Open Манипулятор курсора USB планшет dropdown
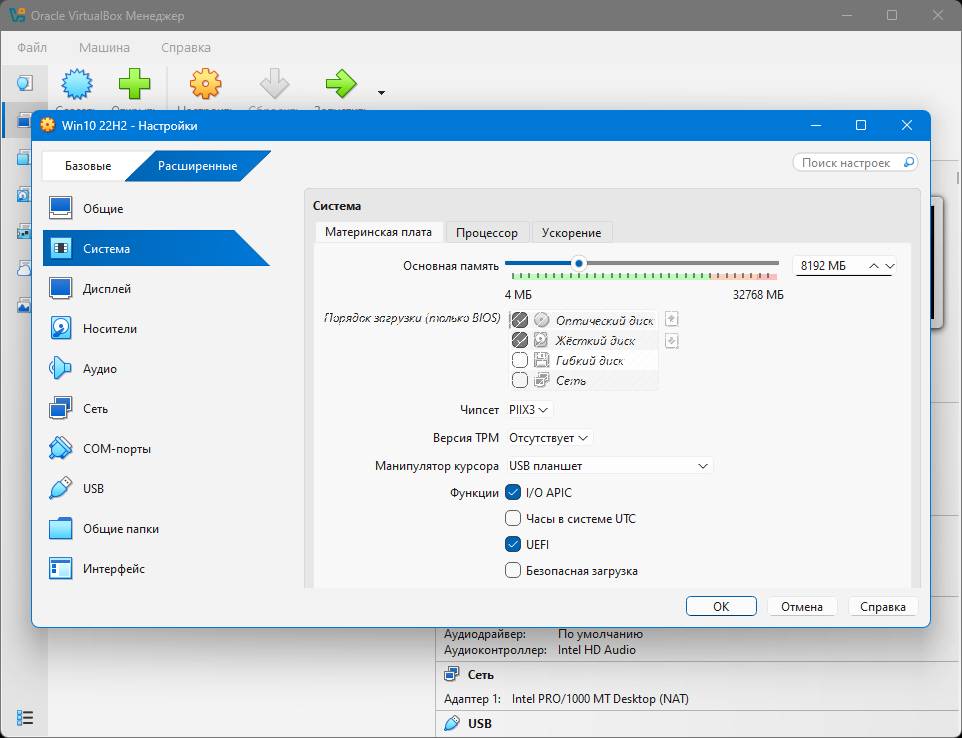962x738 pixels. tap(609, 466)
